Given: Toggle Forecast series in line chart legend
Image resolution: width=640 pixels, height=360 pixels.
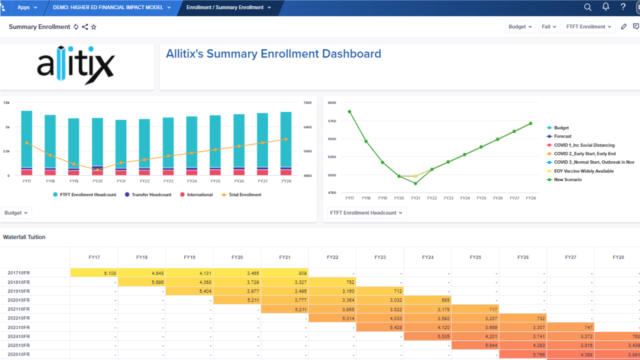Looking at the screenshot, I should click(559, 136).
